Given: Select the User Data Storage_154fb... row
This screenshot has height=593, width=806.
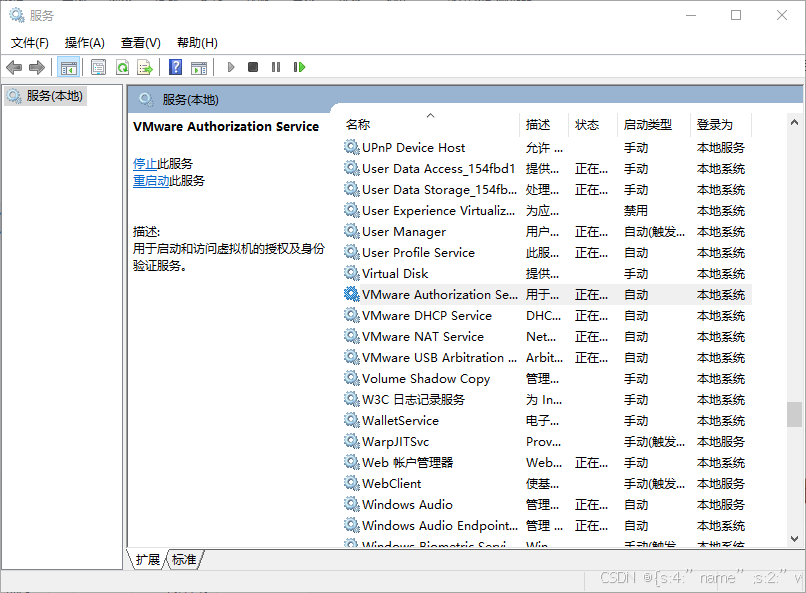Looking at the screenshot, I should [547, 190].
